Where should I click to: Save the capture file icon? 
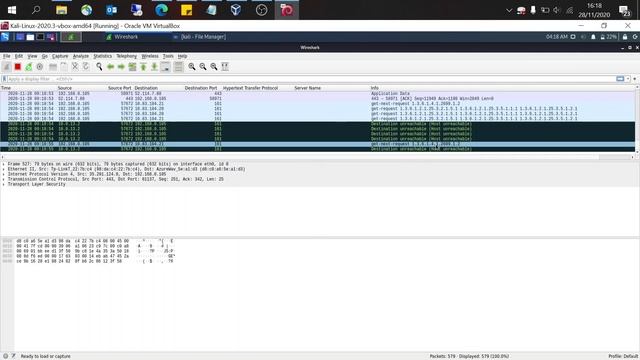64,67
